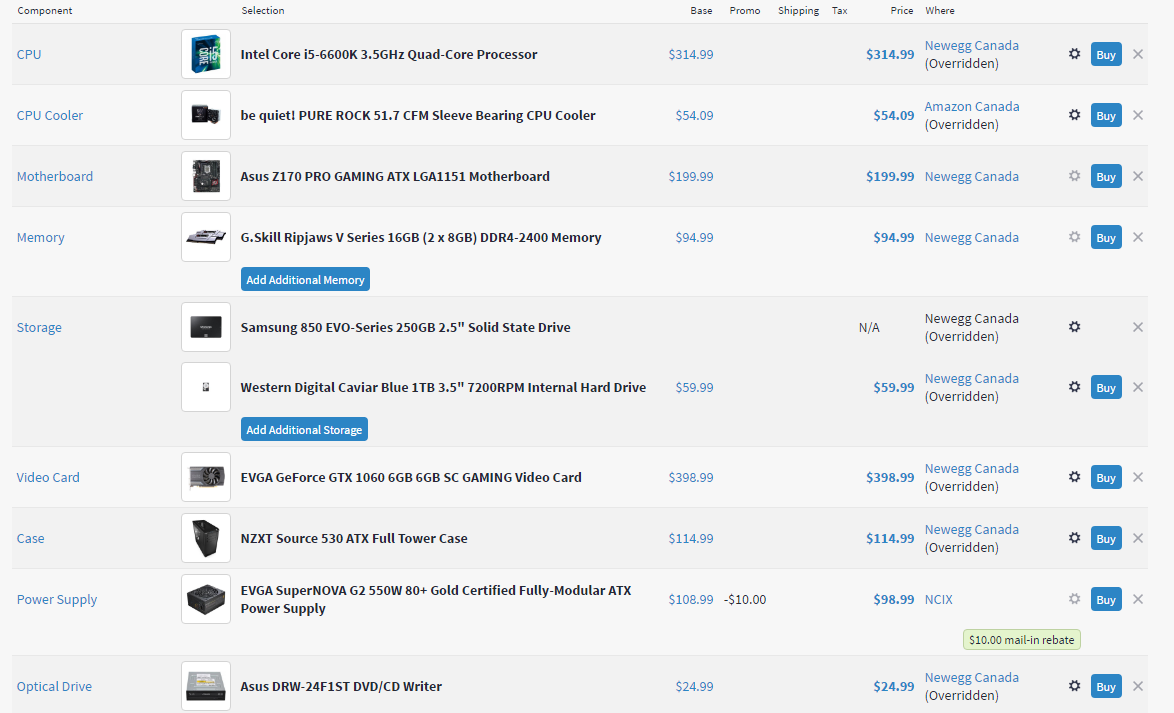Viewport: 1174px width, 713px height.
Task: Click the Asus DVD writer thumbnail
Action: tap(206, 685)
